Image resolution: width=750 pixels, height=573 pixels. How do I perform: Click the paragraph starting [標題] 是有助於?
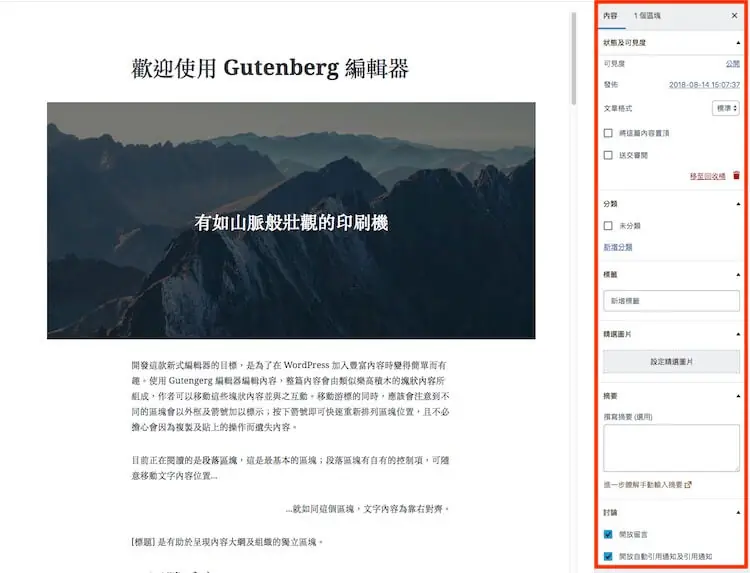pos(228,542)
